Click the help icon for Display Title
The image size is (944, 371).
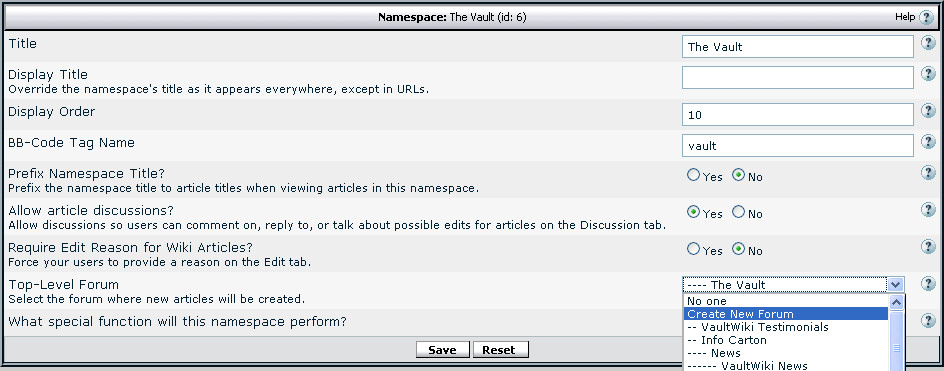tap(928, 74)
